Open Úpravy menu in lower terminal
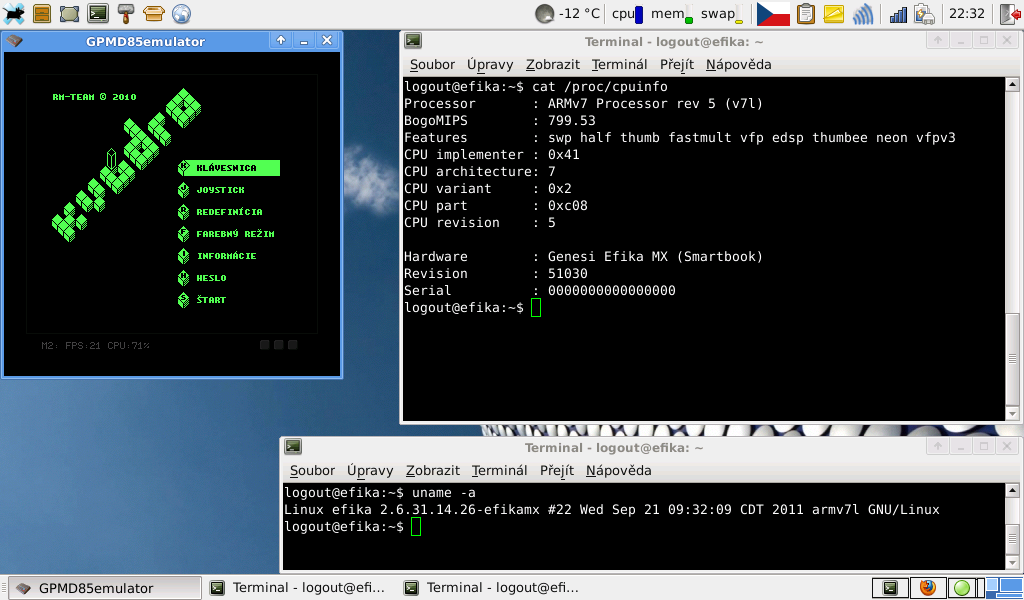Viewport: 1024px width, 600px height. [x=370, y=470]
